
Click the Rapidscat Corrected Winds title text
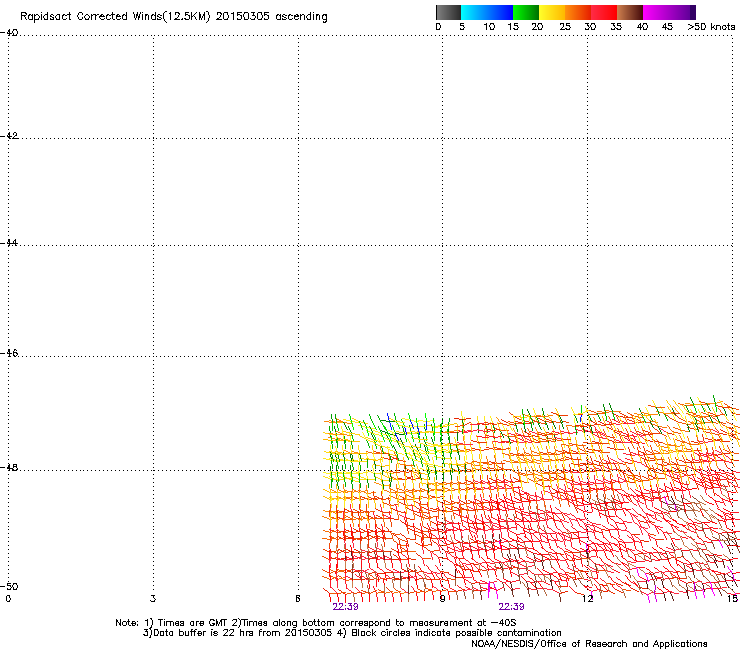click(x=174, y=16)
